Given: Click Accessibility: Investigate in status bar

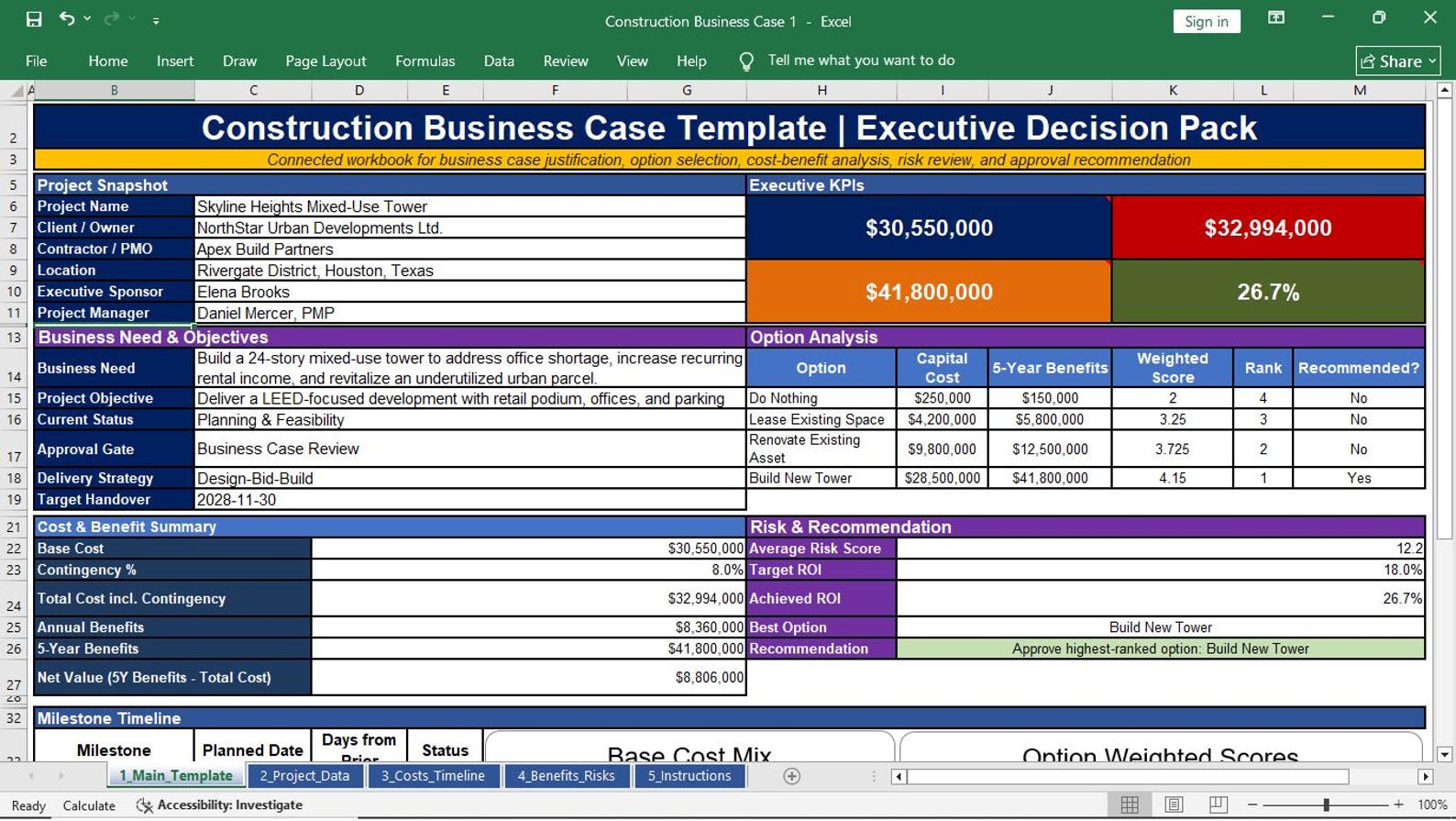Looking at the screenshot, I should [x=220, y=804].
